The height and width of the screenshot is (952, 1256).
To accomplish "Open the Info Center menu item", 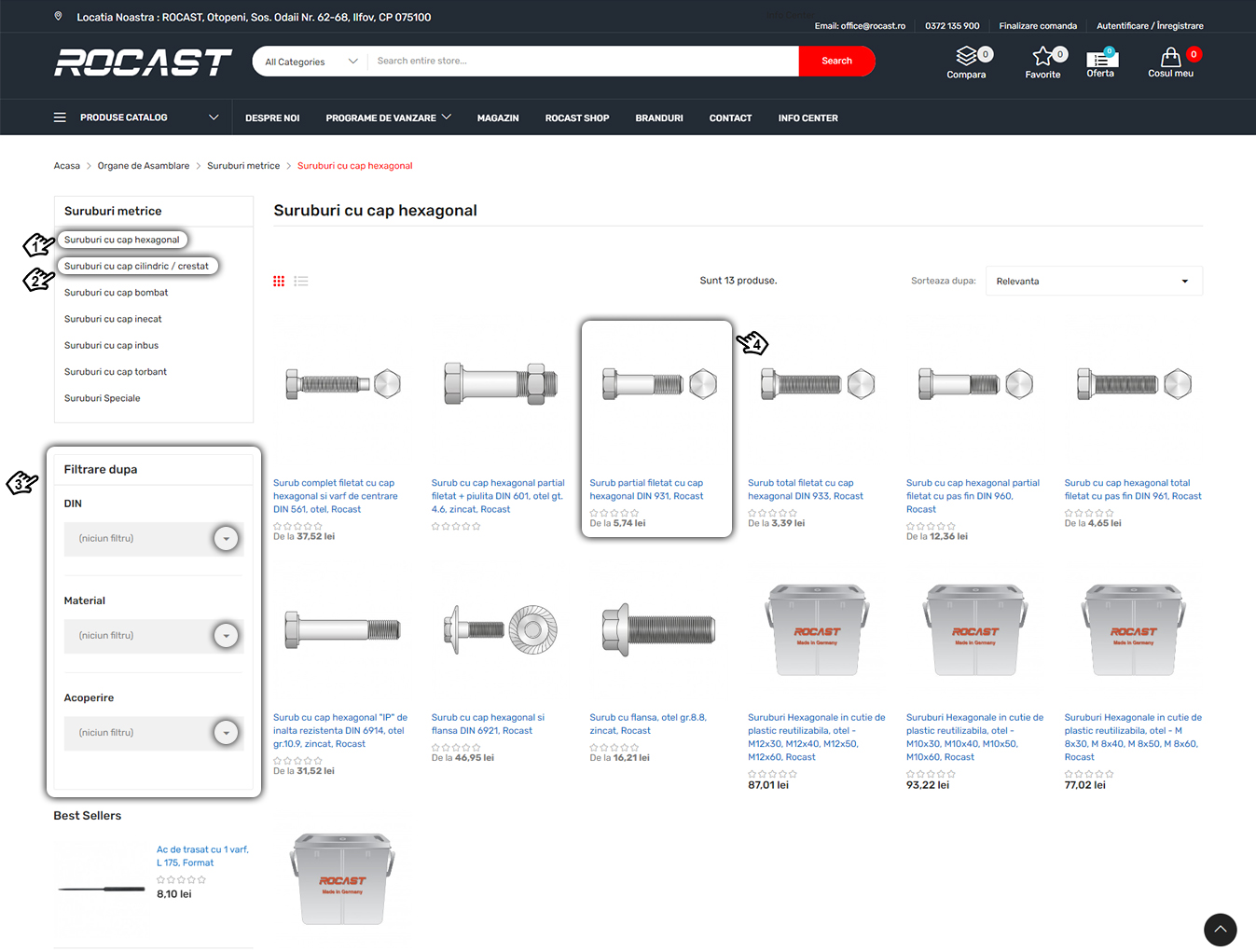I will tap(808, 118).
